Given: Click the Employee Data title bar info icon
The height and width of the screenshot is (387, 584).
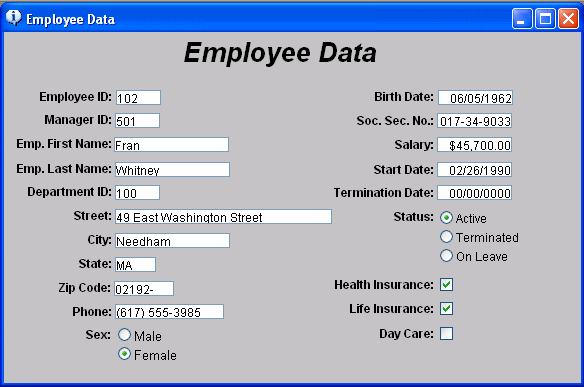Looking at the screenshot, I should pyautogui.click(x=14, y=18).
